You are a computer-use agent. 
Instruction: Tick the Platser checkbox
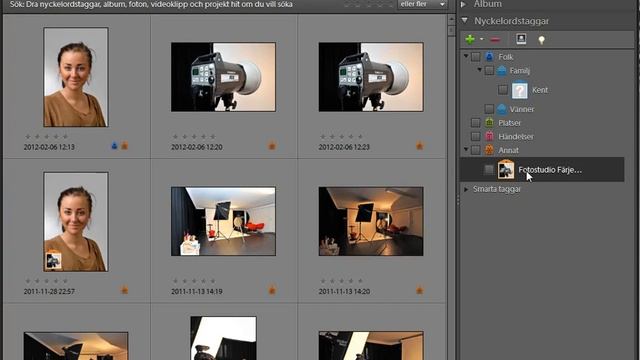coord(476,122)
